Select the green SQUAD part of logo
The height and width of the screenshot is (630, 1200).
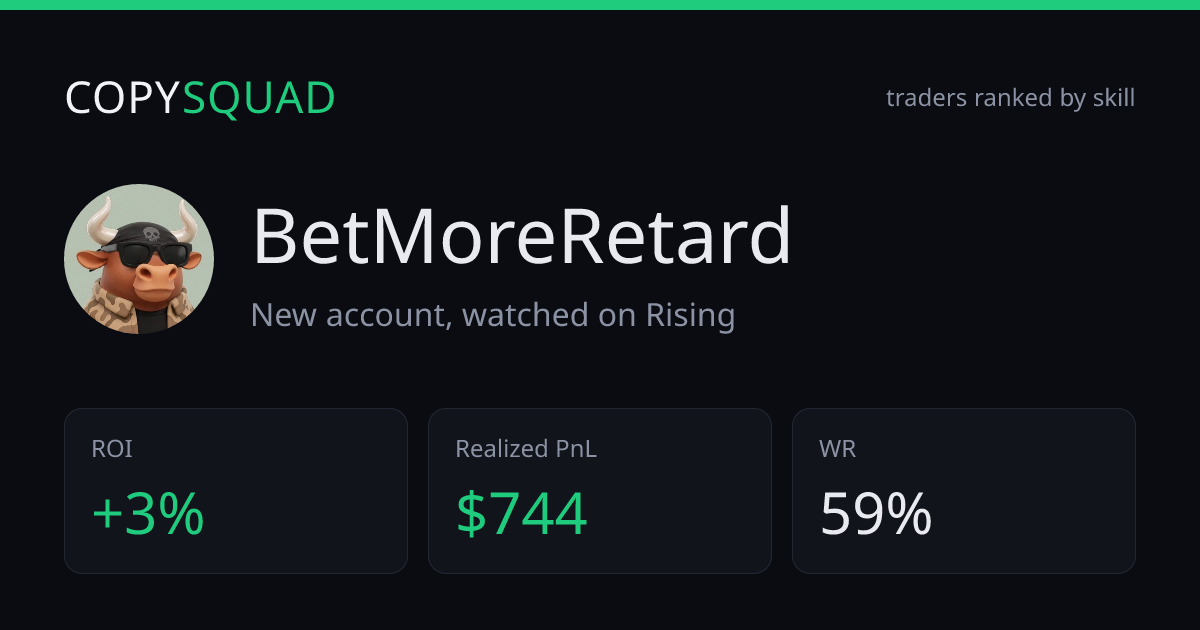(x=259, y=98)
